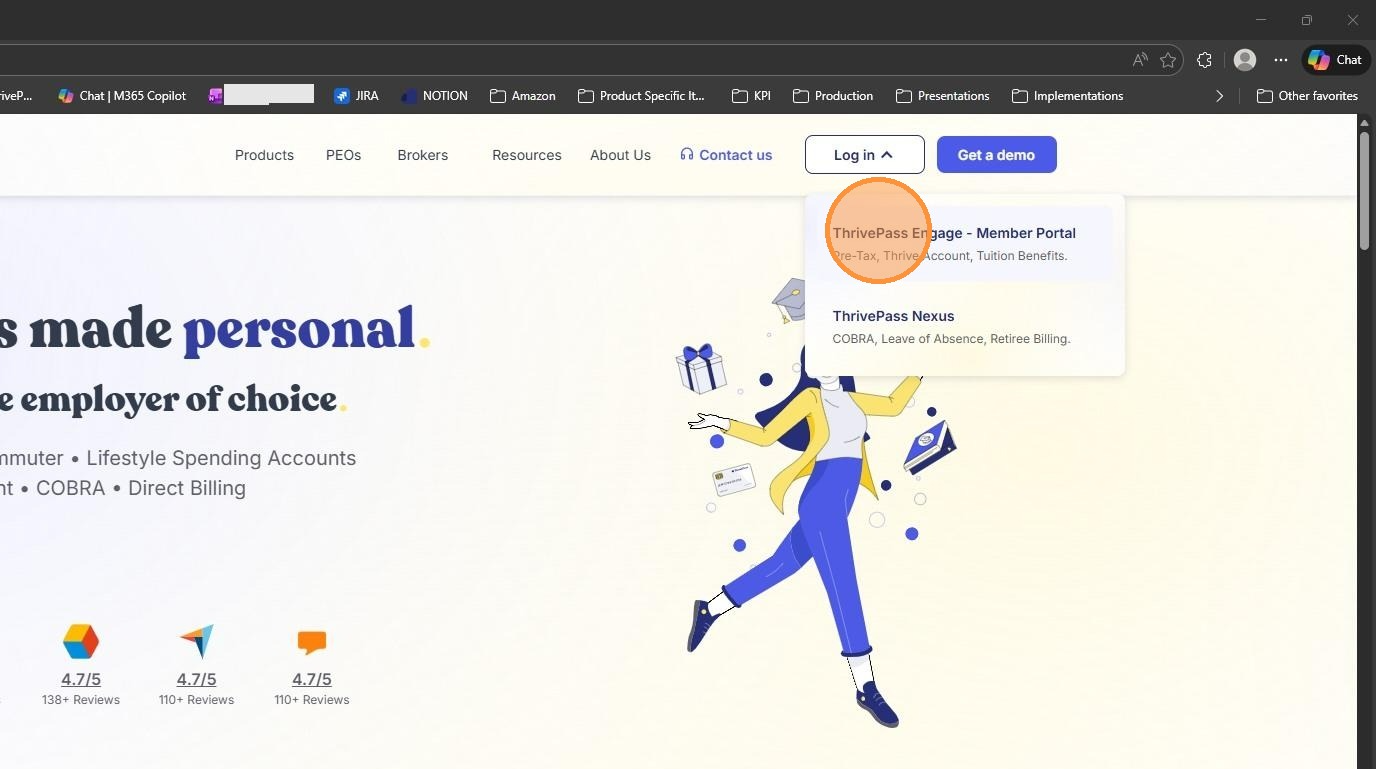This screenshot has height=769, width=1376.
Task: Expand the Production favorites folder
Action: [833, 96]
